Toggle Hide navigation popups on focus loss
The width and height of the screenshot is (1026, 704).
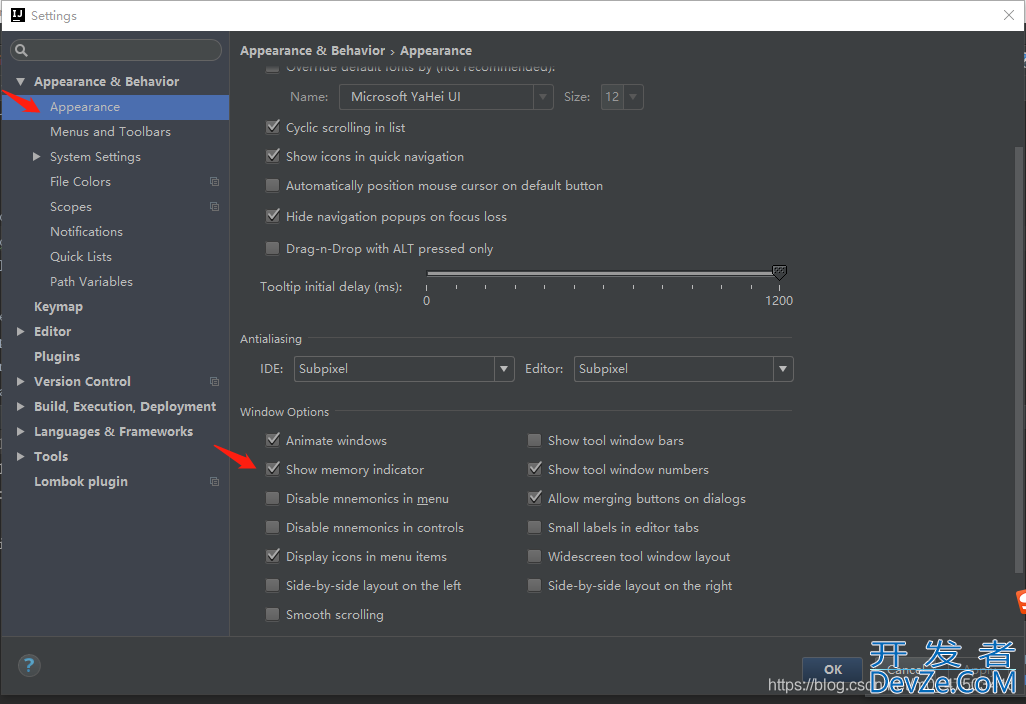coord(273,216)
